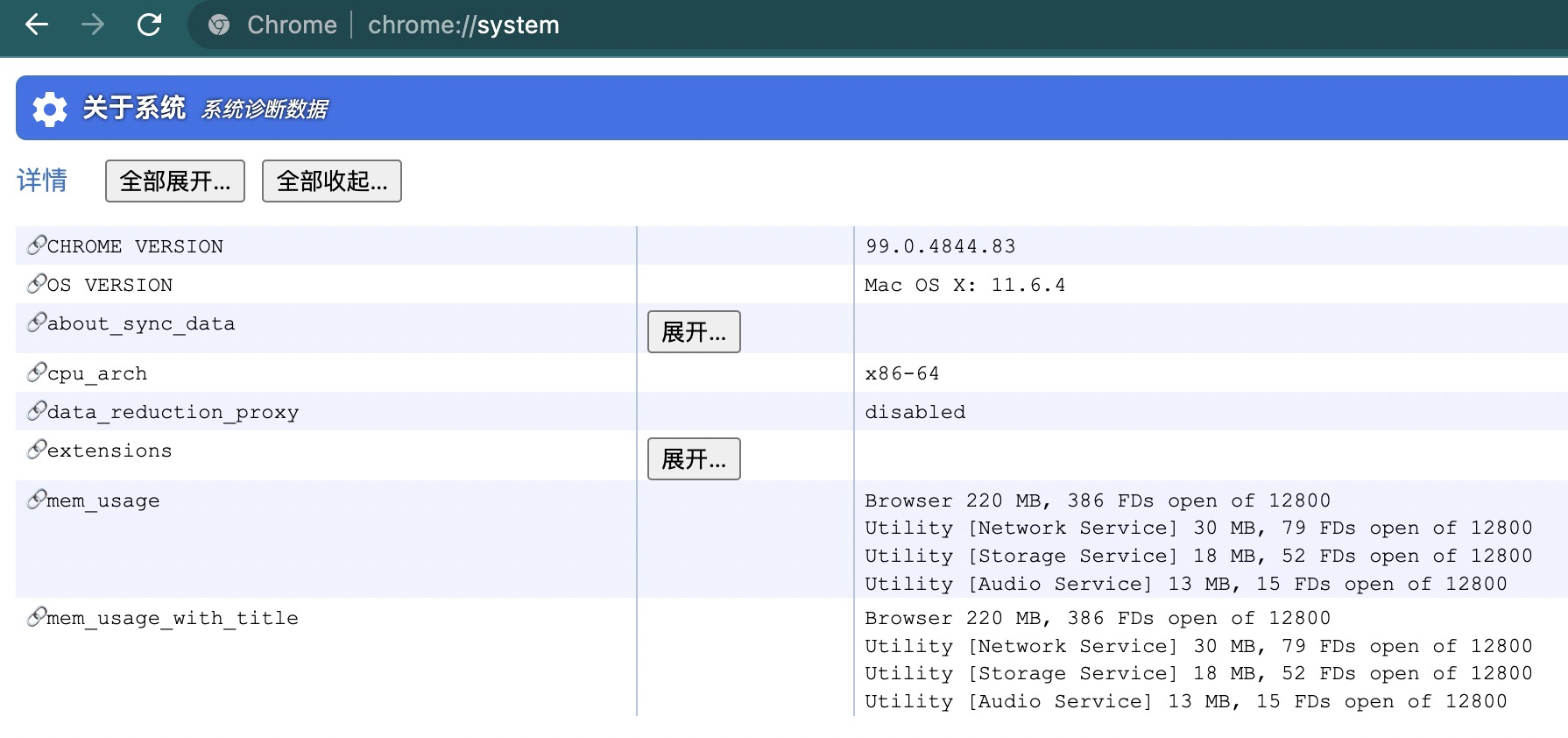Click link icon beside cpu_arch
The image size is (1568, 738).
point(36,373)
